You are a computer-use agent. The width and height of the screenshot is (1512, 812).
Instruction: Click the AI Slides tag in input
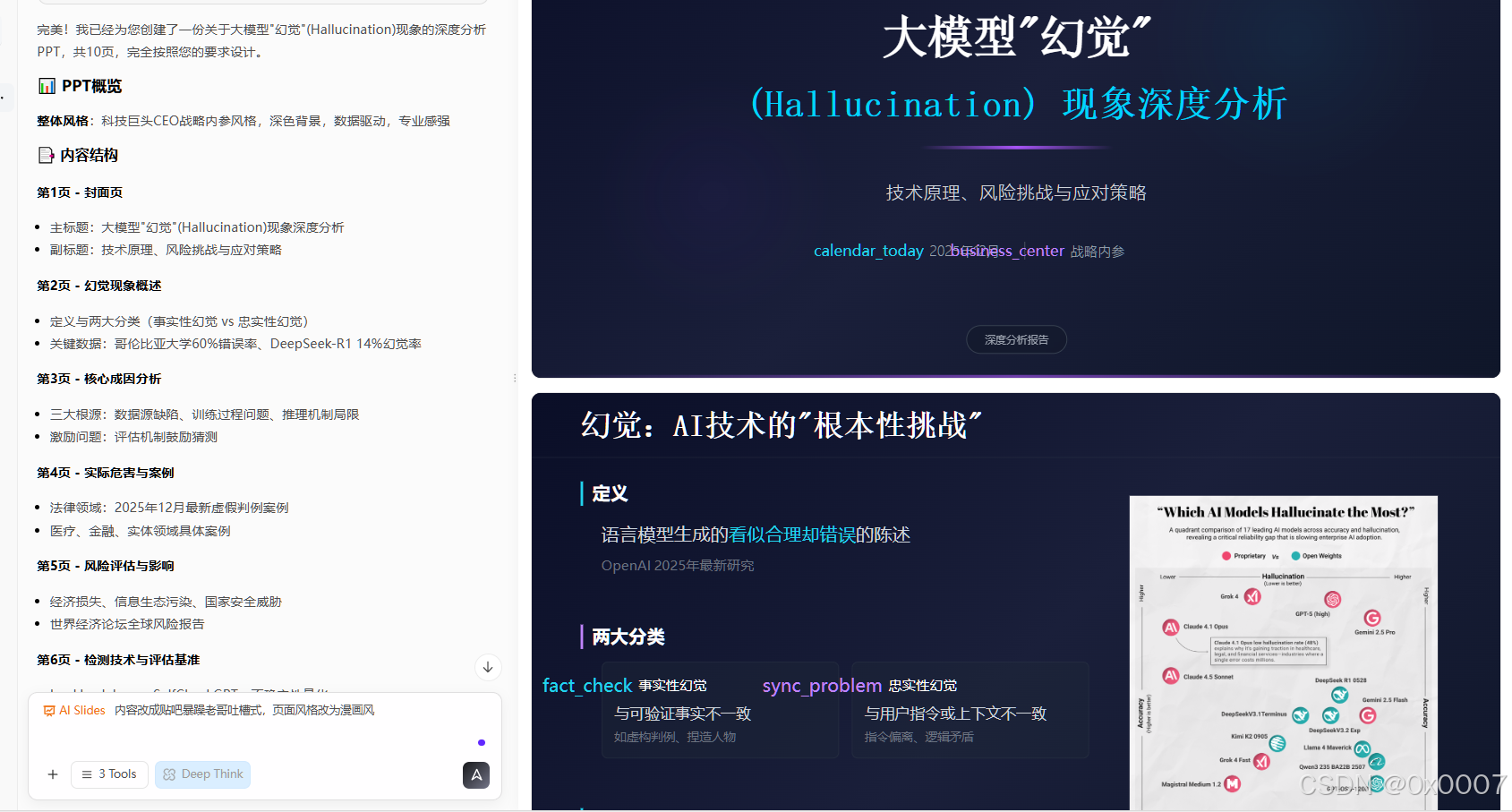[x=74, y=710]
